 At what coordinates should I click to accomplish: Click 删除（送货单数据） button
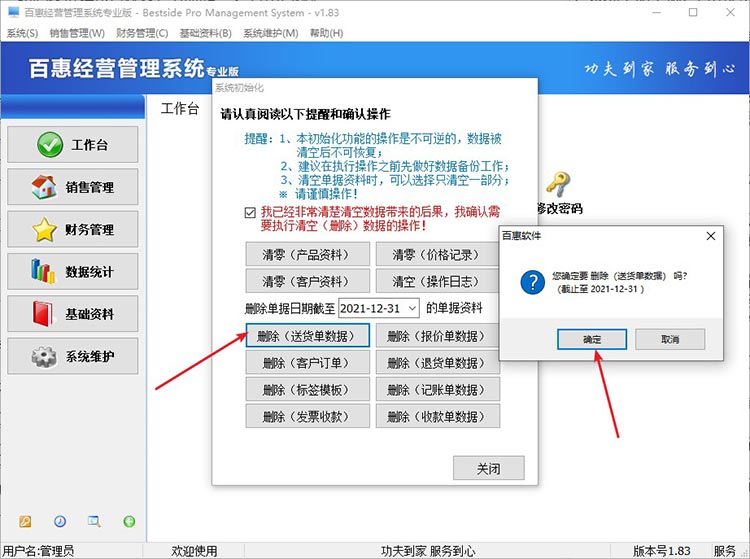(308, 336)
